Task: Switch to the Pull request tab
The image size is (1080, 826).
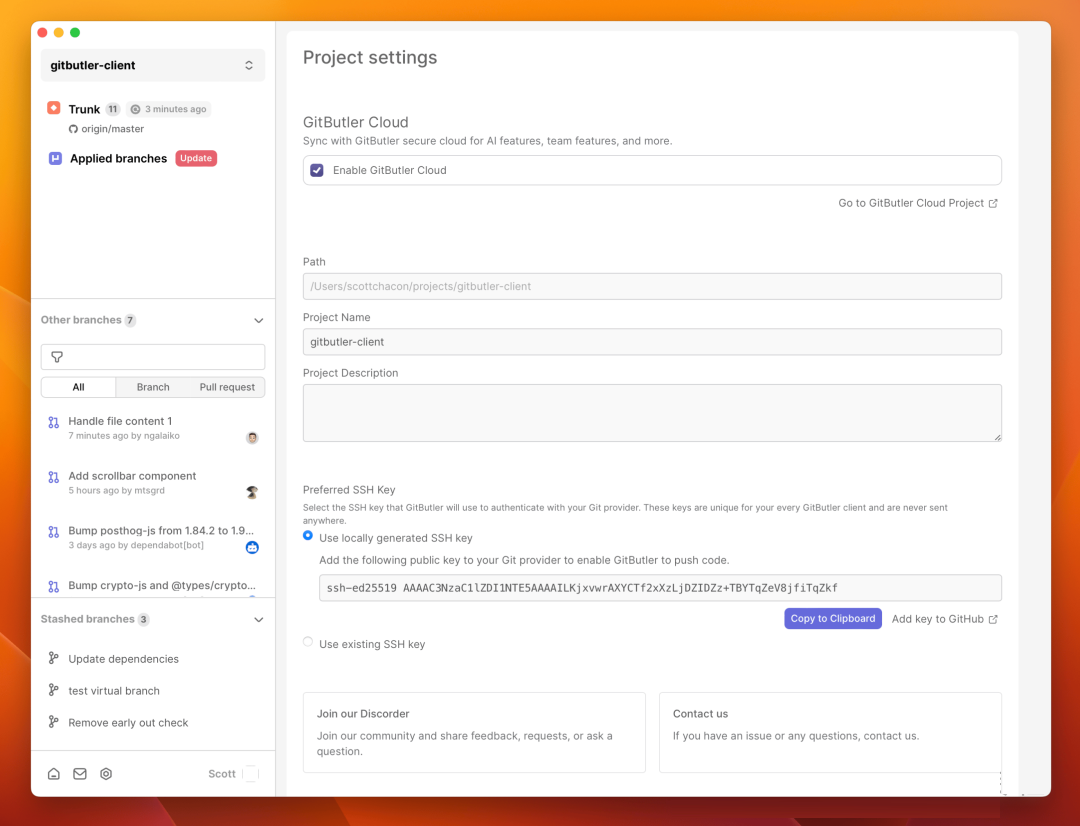Action: pos(227,387)
